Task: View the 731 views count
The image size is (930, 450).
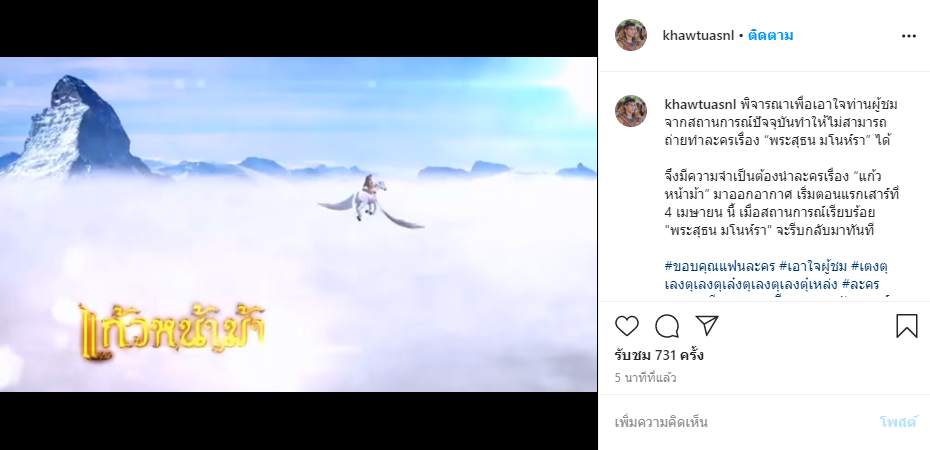Action: (659, 356)
